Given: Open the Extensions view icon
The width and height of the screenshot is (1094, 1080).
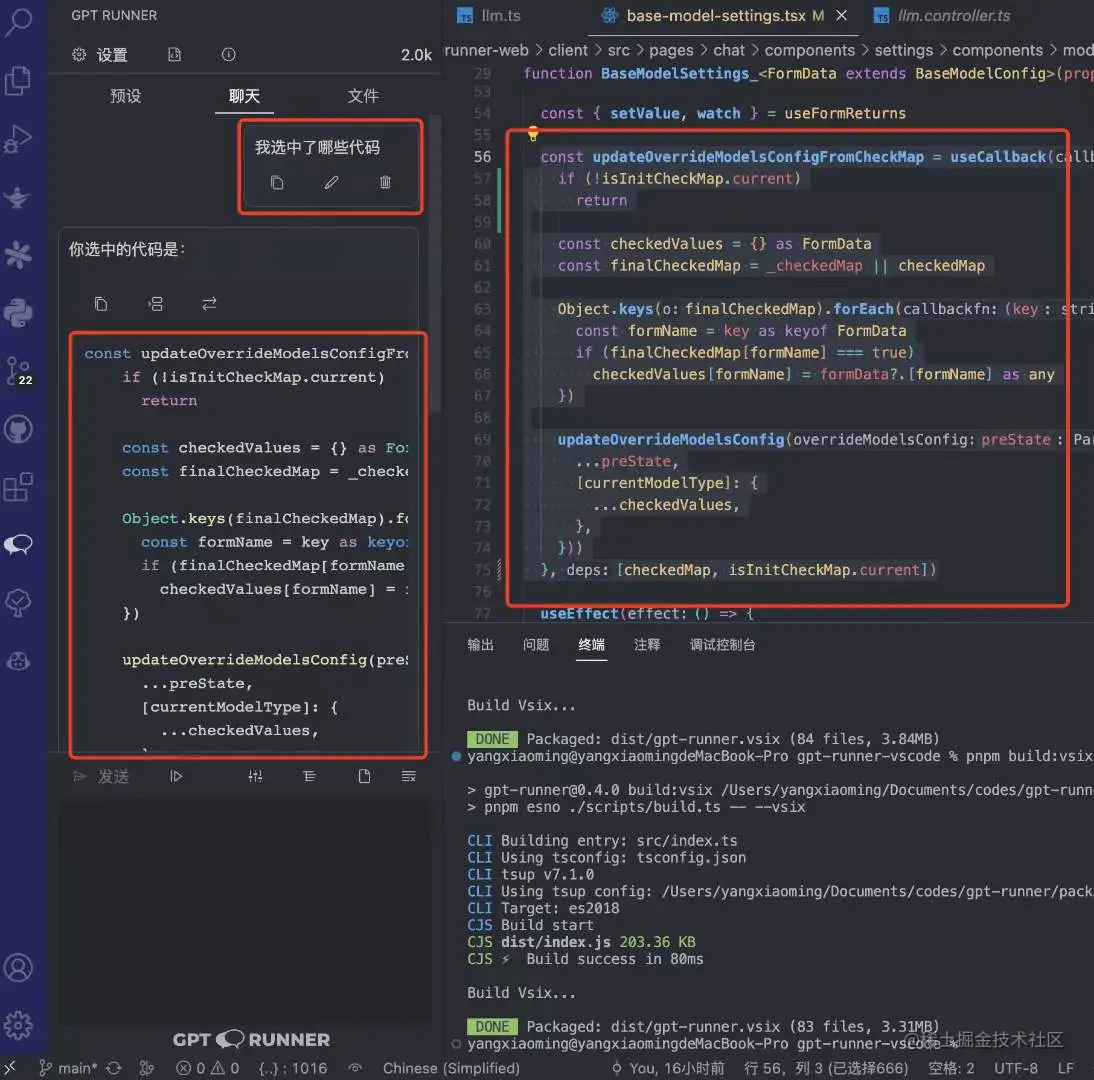Looking at the screenshot, I should click(x=18, y=487).
